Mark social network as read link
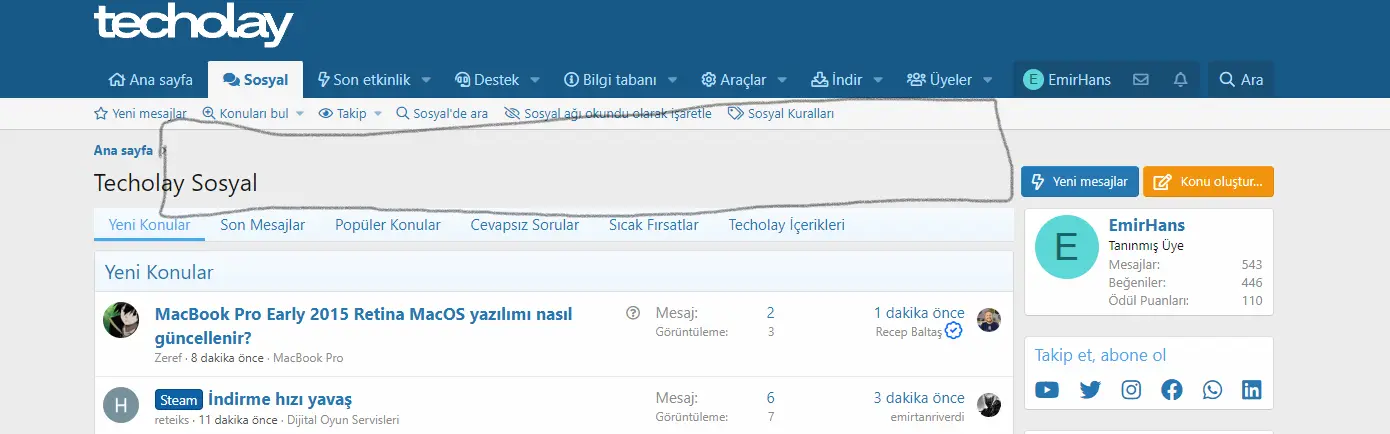This screenshot has width=1390, height=434. pyautogui.click(x=609, y=113)
